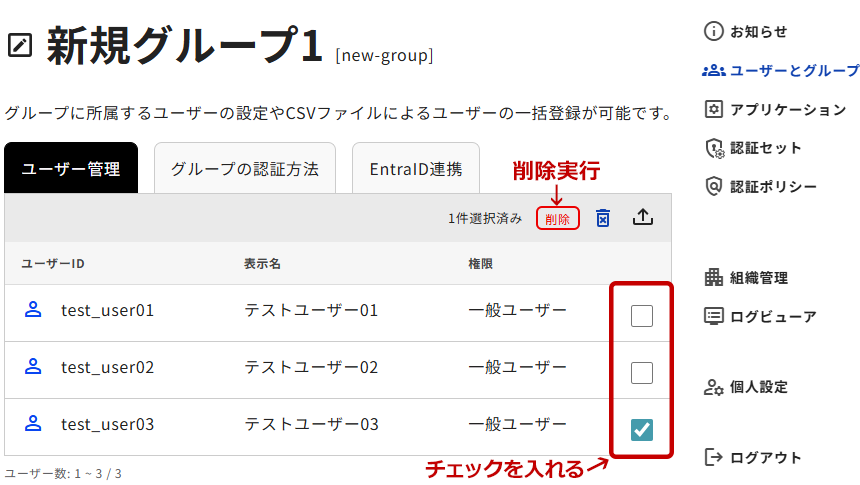Image resolution: width=860 pixels, height=485 pixels.
Task: Go to ユーザーとグループ in sidebar
Action: [x=782, y=71]
